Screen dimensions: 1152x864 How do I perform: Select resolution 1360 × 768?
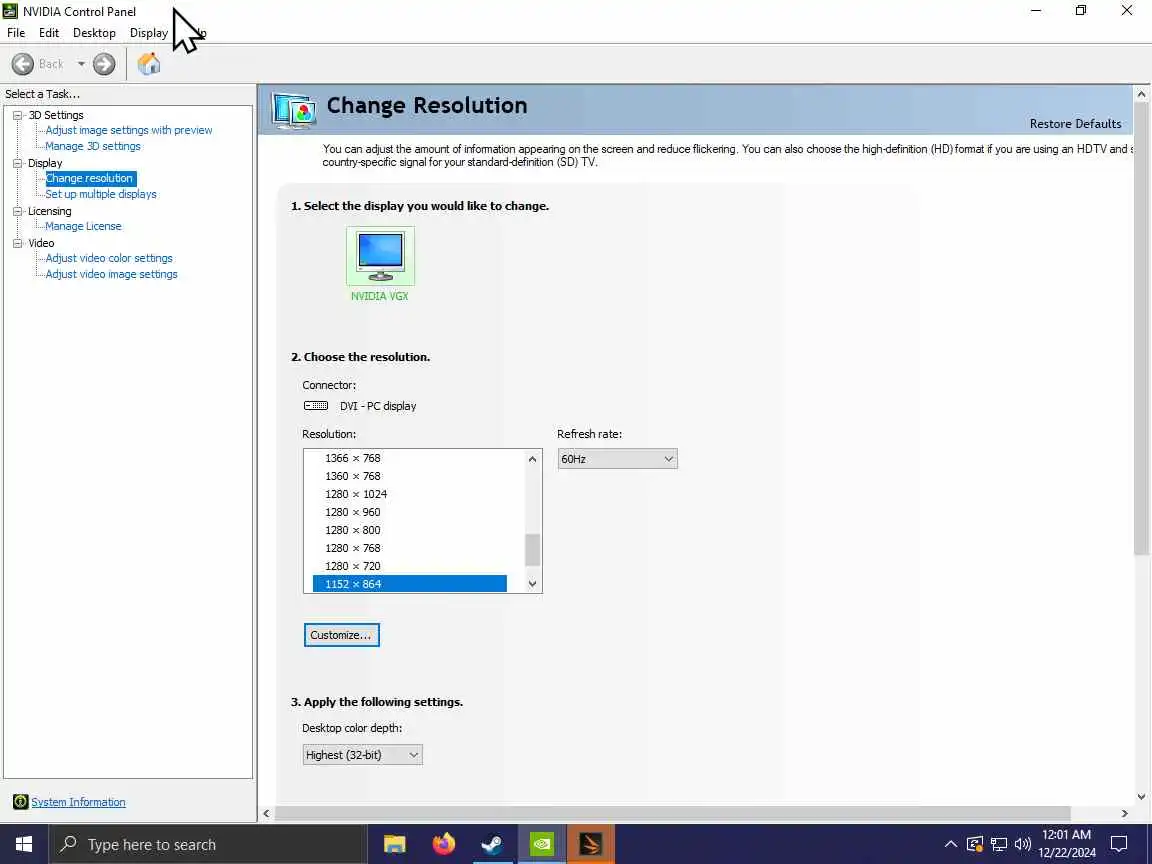click(409, 476)
